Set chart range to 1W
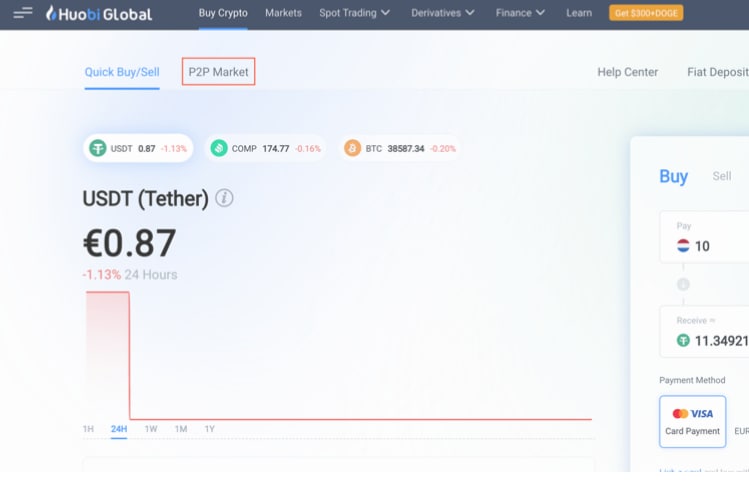The image size is (749, 482). (x=151, y=429)
